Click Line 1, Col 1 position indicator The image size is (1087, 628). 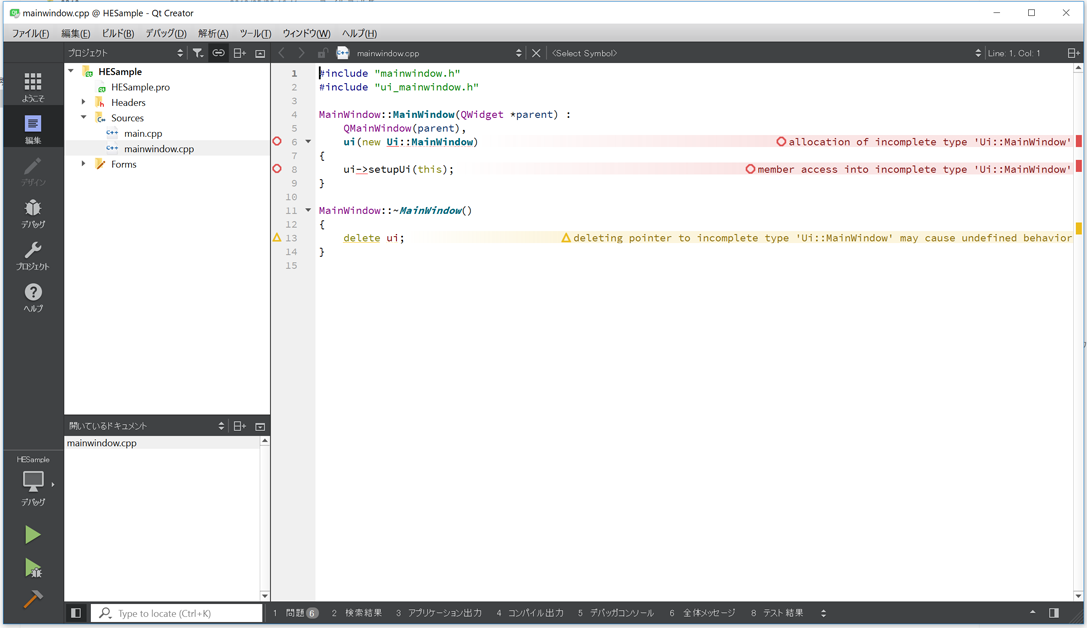point(1014,53)
